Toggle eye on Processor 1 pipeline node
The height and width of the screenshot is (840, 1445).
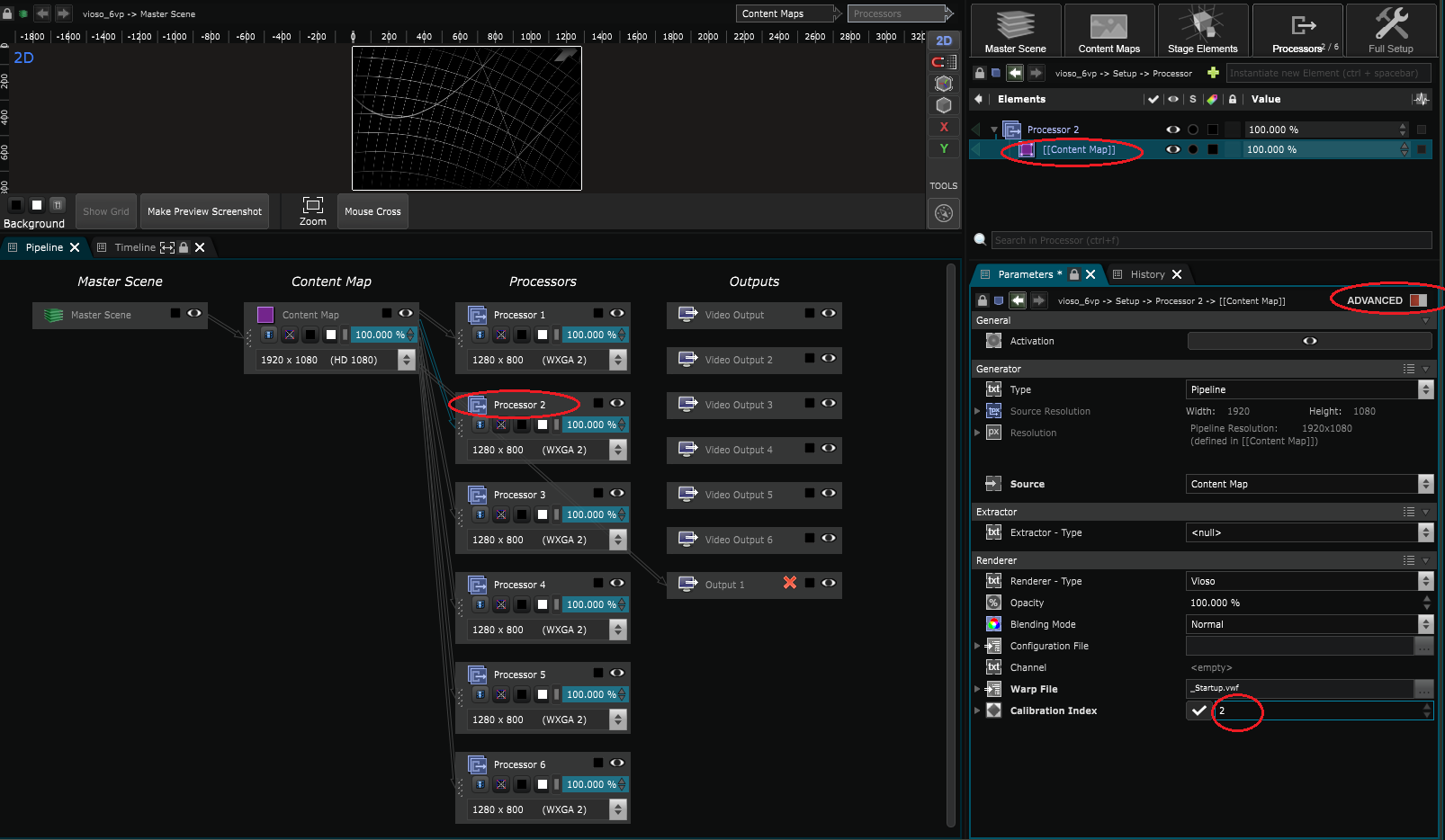coord(617,313)
